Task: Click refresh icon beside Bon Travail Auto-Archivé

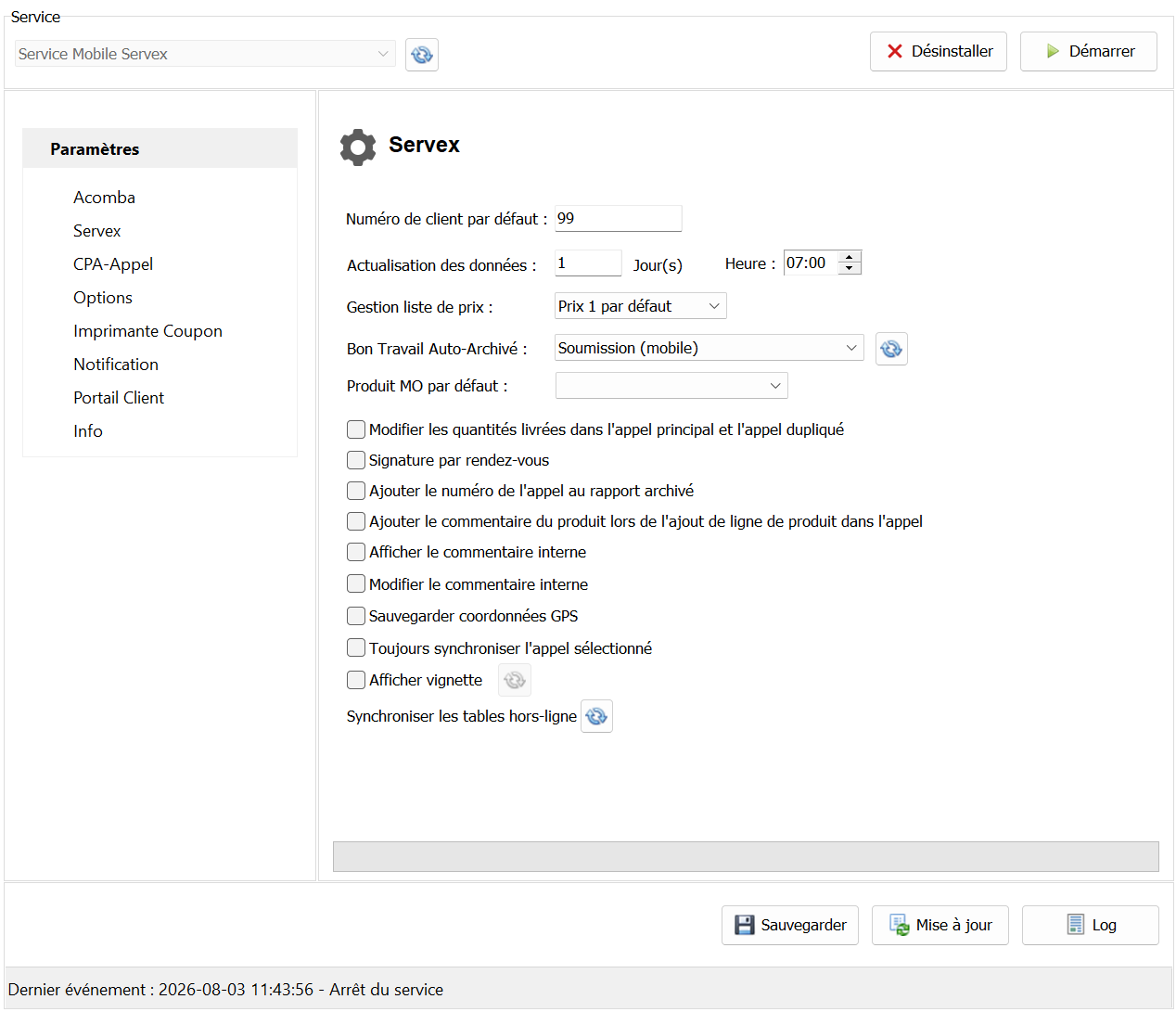Action: [891, 349]
